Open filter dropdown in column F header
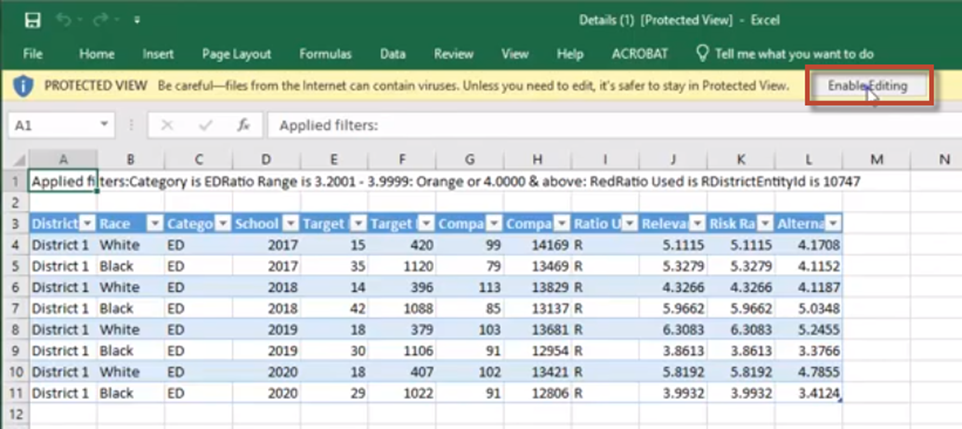 coord(426,223)
